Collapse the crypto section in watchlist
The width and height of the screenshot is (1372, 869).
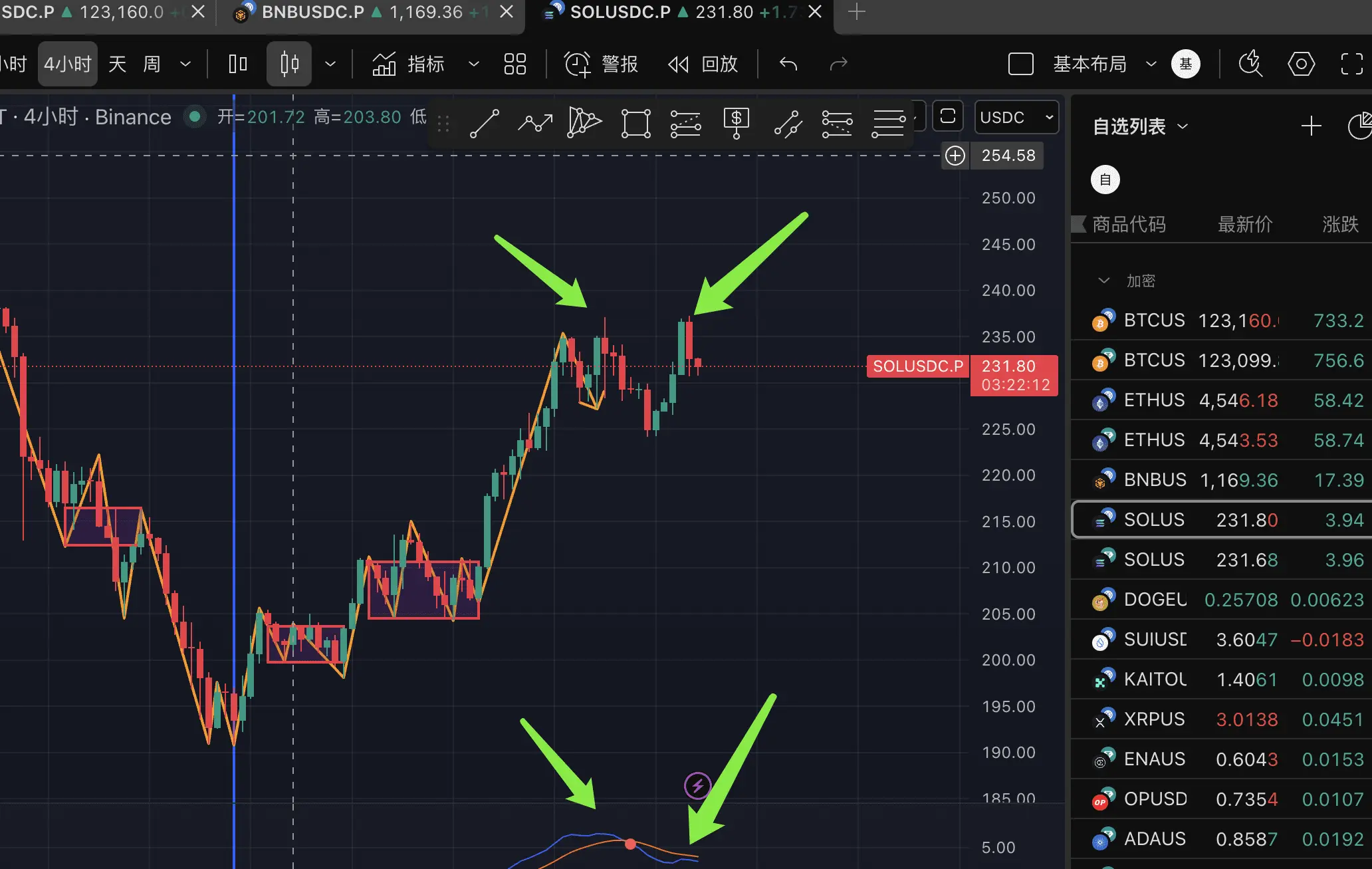[1104, 281]
